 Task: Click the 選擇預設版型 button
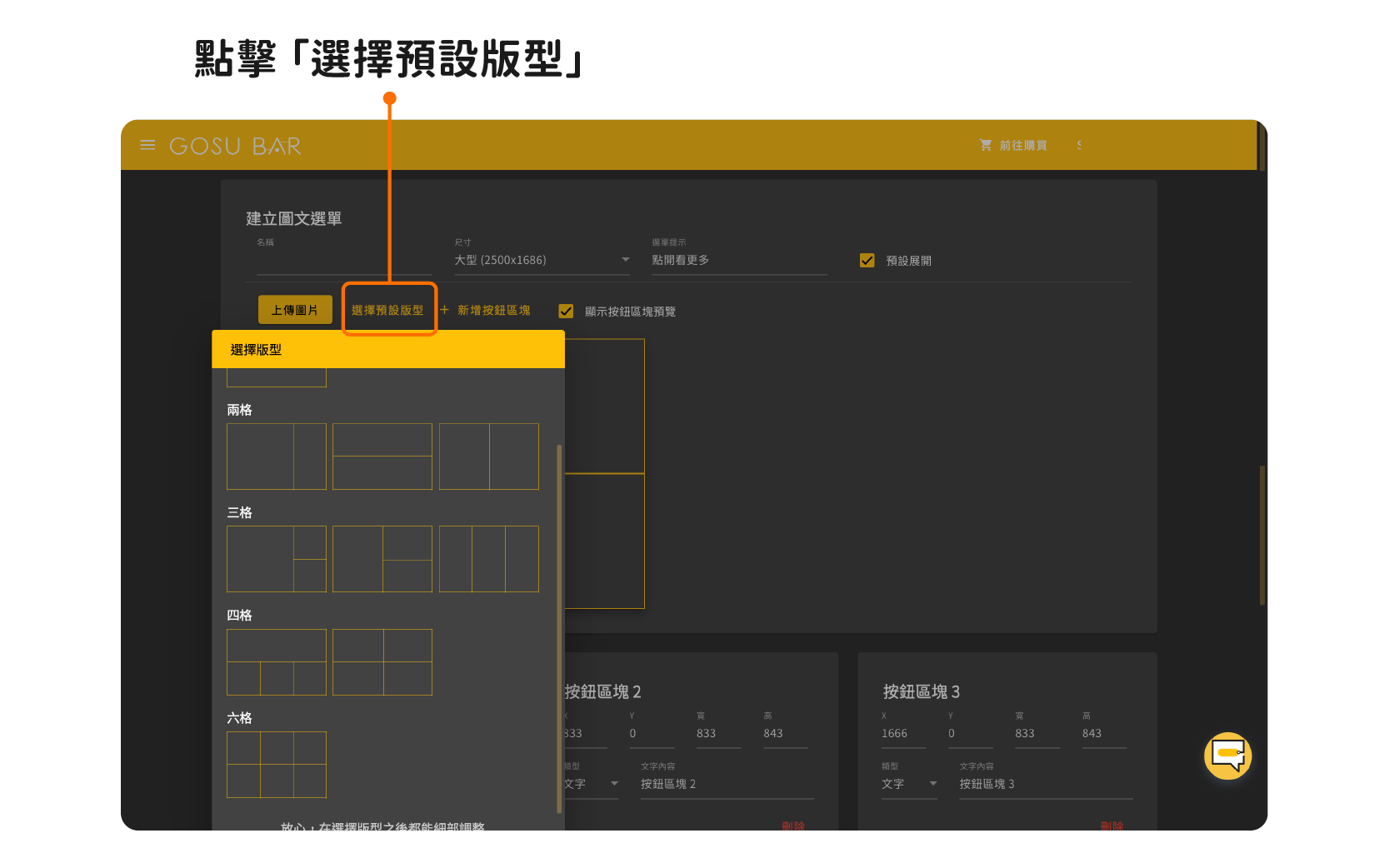[x=388, y=310]
